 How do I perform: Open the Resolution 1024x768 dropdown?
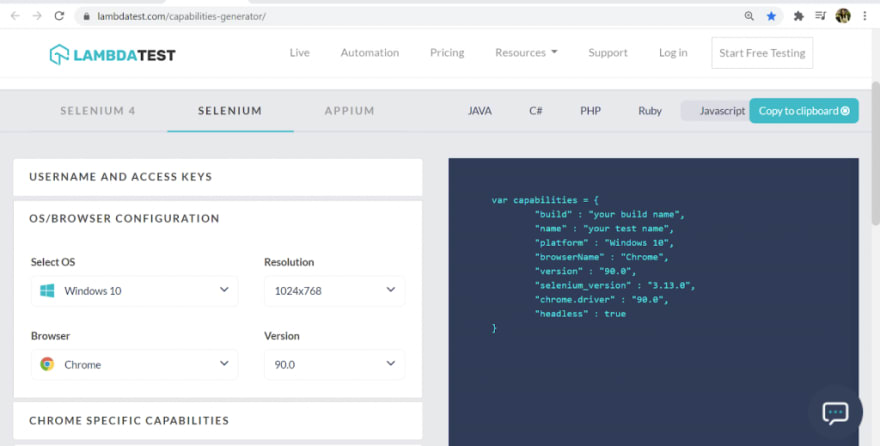pos(334,291)
